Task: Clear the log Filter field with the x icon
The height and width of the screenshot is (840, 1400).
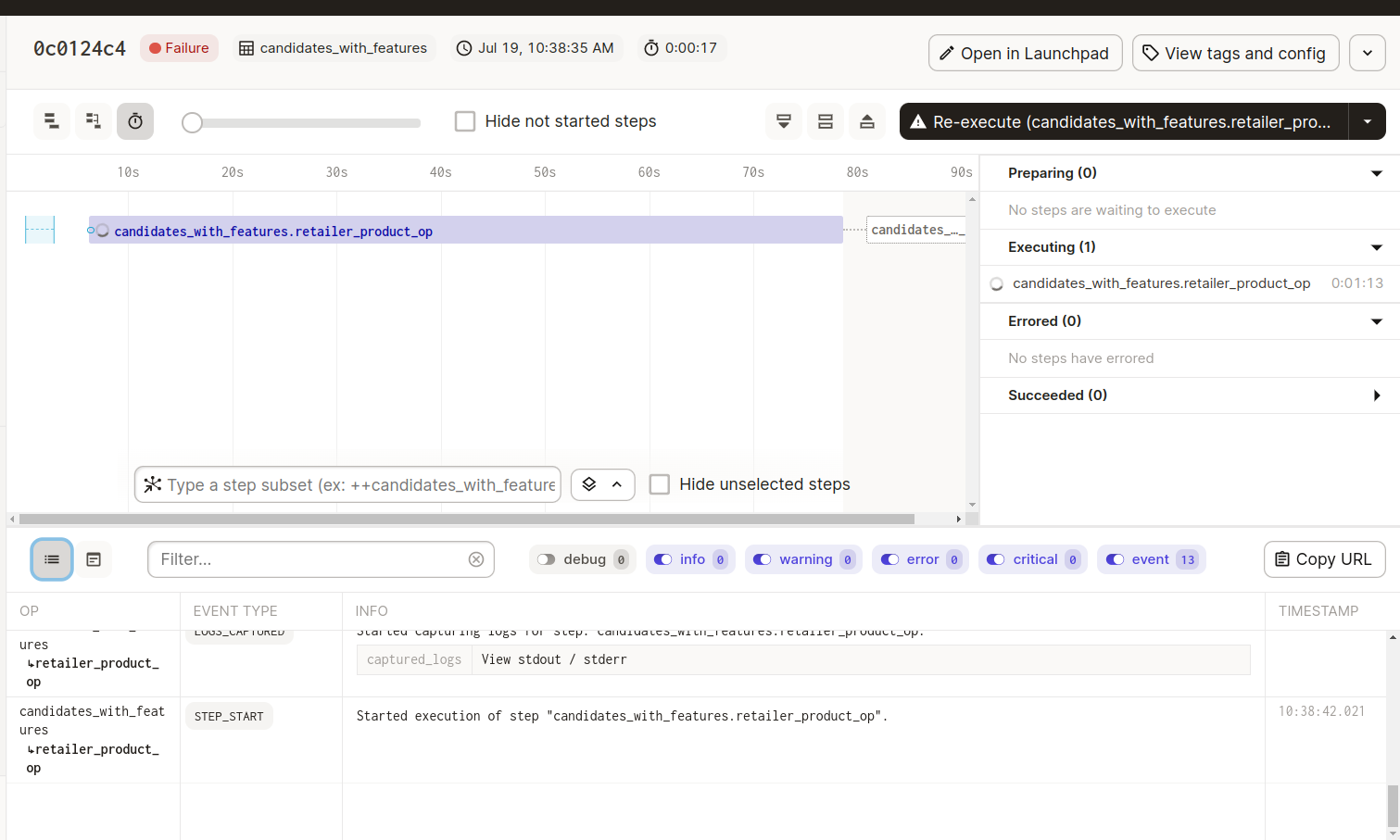Action: click(x=476, y=559)
